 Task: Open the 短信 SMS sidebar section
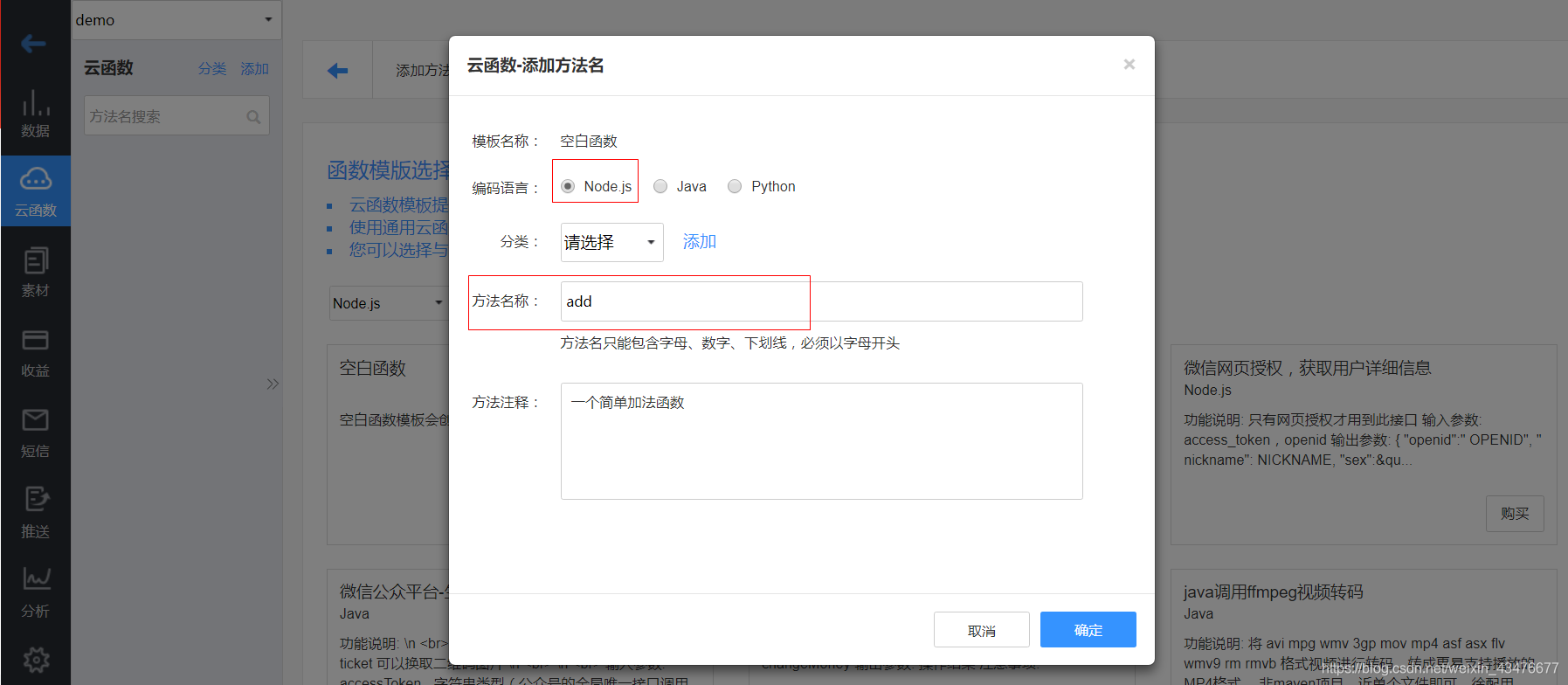35,433
